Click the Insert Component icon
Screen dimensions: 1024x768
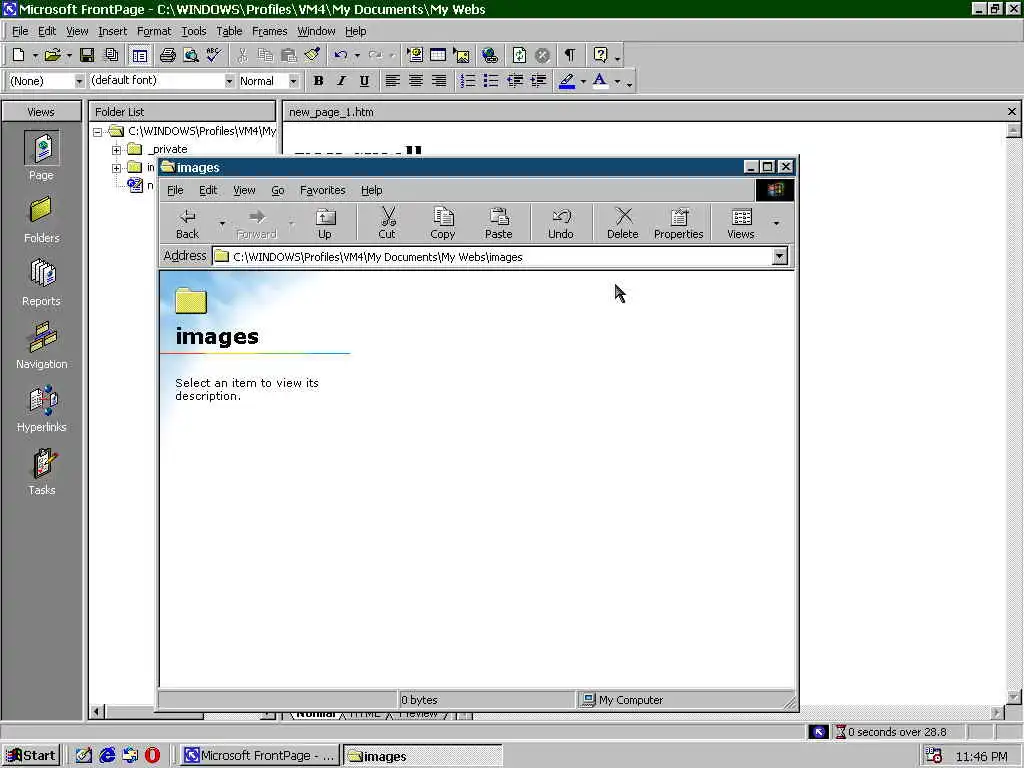pos(415,56)
